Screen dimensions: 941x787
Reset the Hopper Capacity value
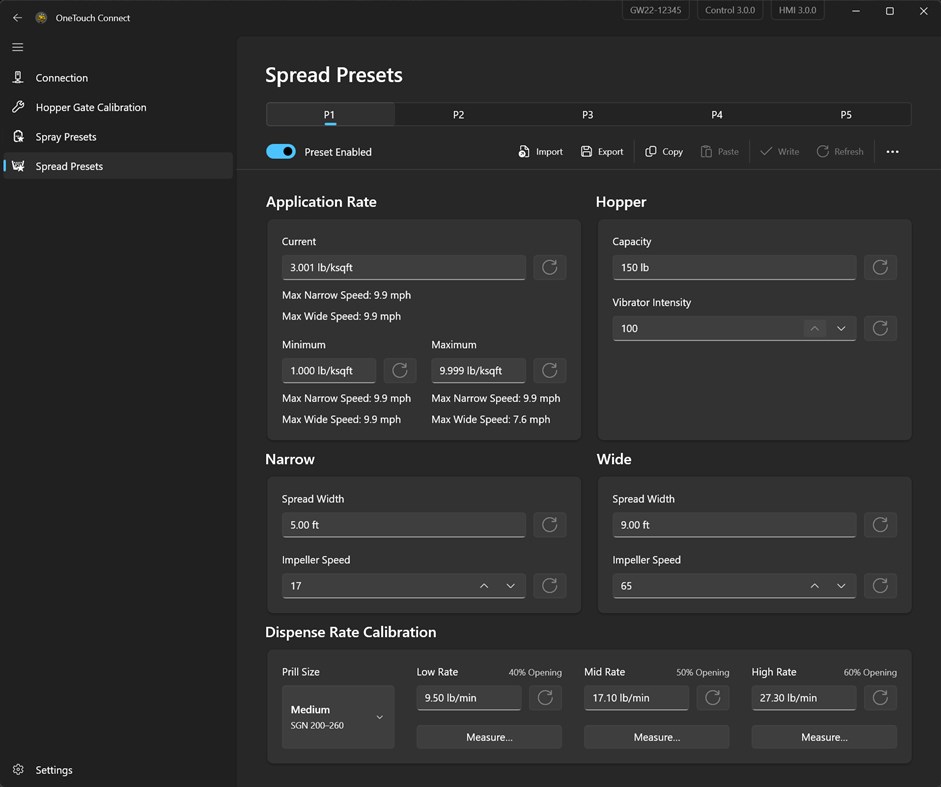click(x=880, y=267)
